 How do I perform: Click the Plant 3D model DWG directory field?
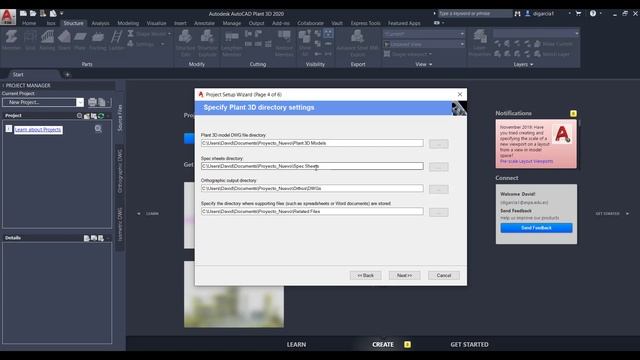coord(312,143)
